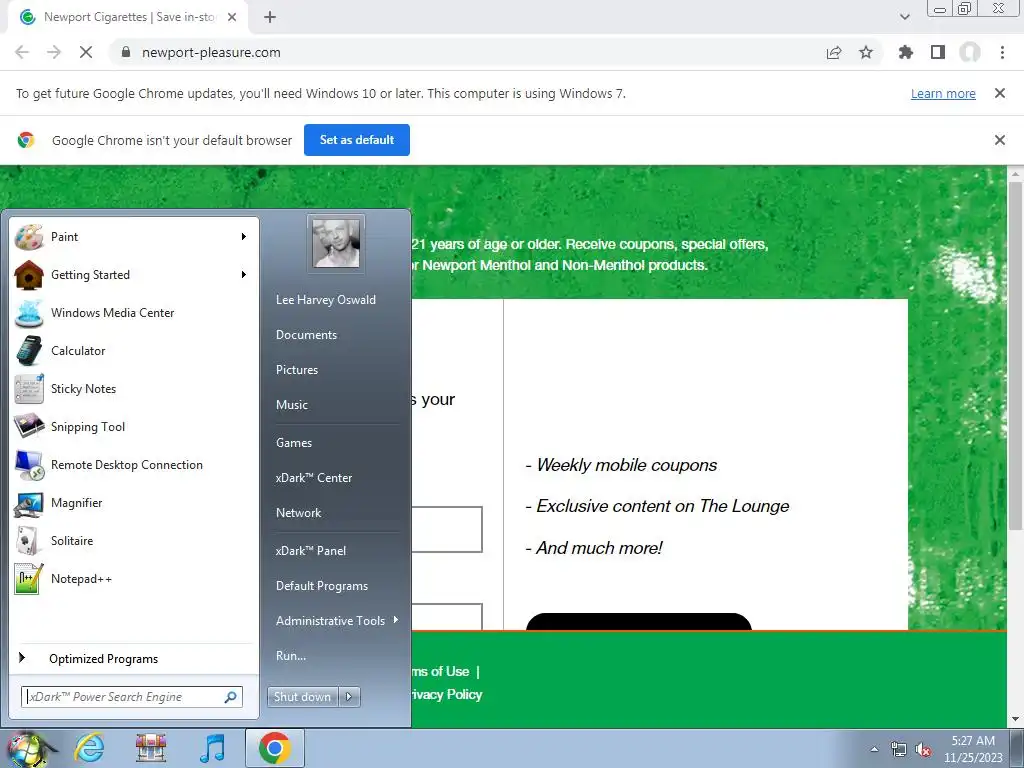Open Paint from the Start menu
The height and width of the screenshot is (768, 1024).
(x=134, y=237)
